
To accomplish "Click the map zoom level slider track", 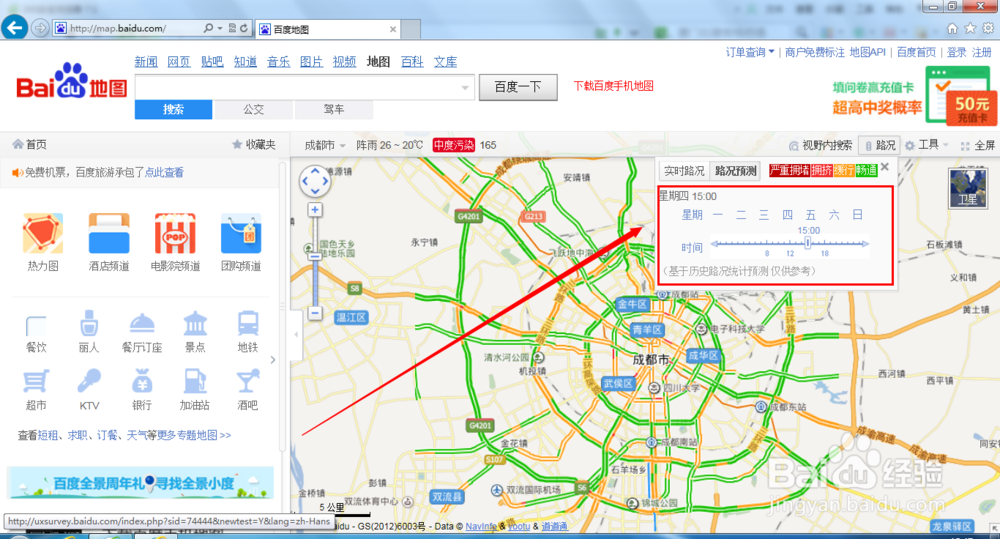I will 315,262.
